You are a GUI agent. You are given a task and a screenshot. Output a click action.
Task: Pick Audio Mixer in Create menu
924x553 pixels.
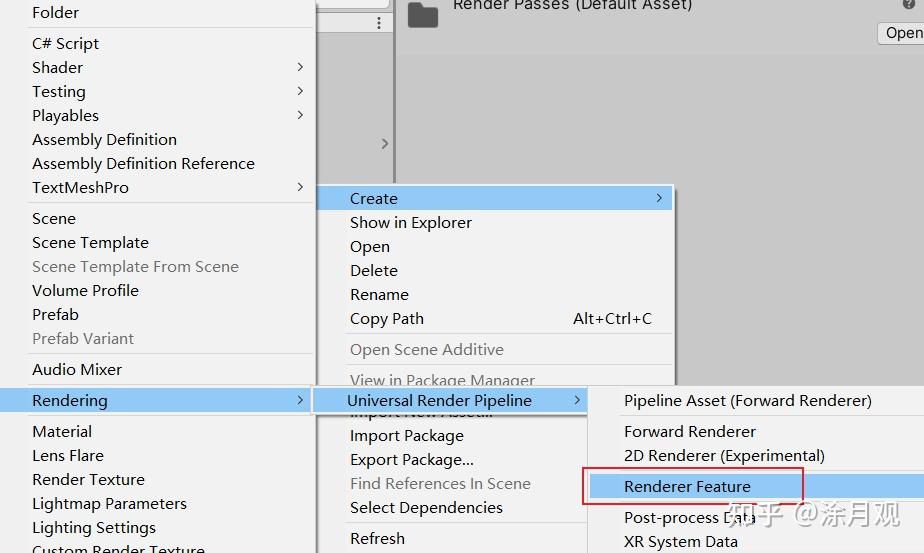[77, 369]
